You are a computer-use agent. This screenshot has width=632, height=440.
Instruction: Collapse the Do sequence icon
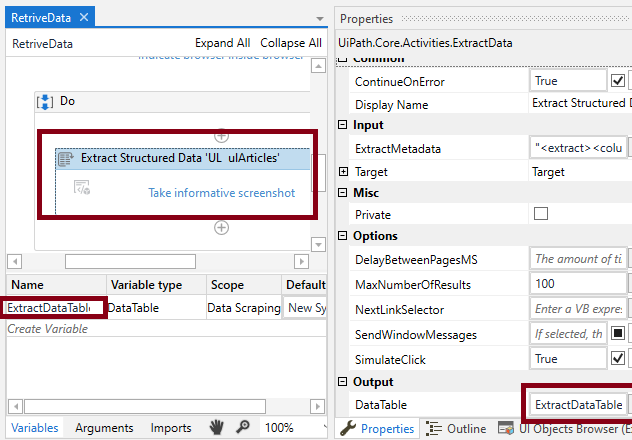(x=45, y=102)
